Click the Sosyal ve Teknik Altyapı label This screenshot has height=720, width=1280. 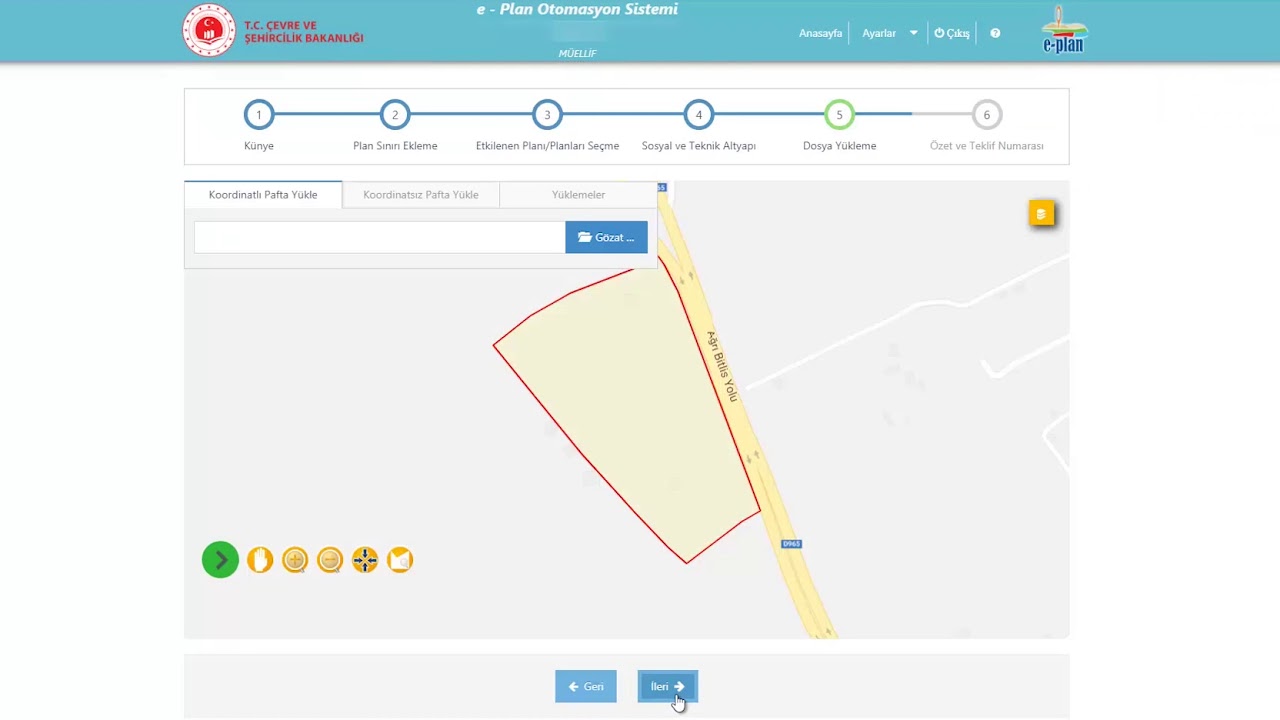(698, 146)
